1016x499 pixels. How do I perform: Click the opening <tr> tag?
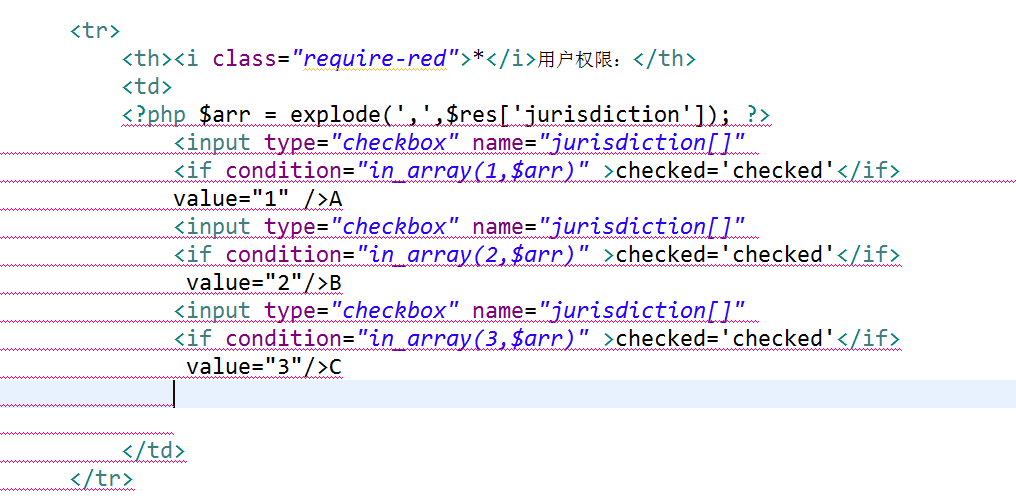tap(95, 30)
